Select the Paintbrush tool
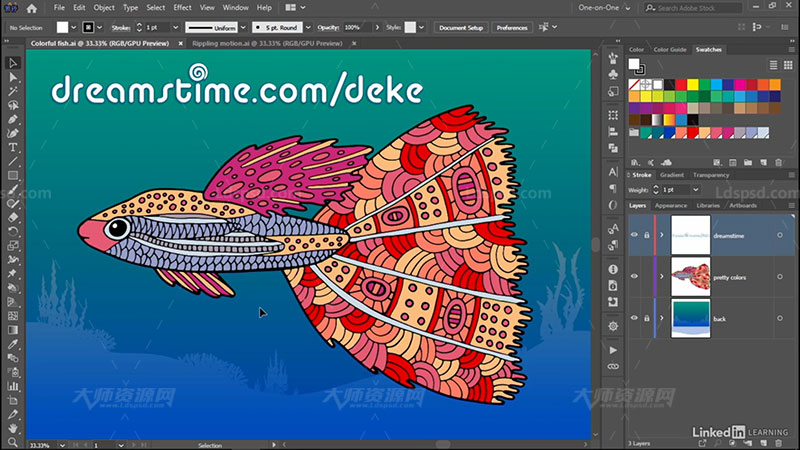Viewport: 800px width, 450px height. click(x=13, y=190)
